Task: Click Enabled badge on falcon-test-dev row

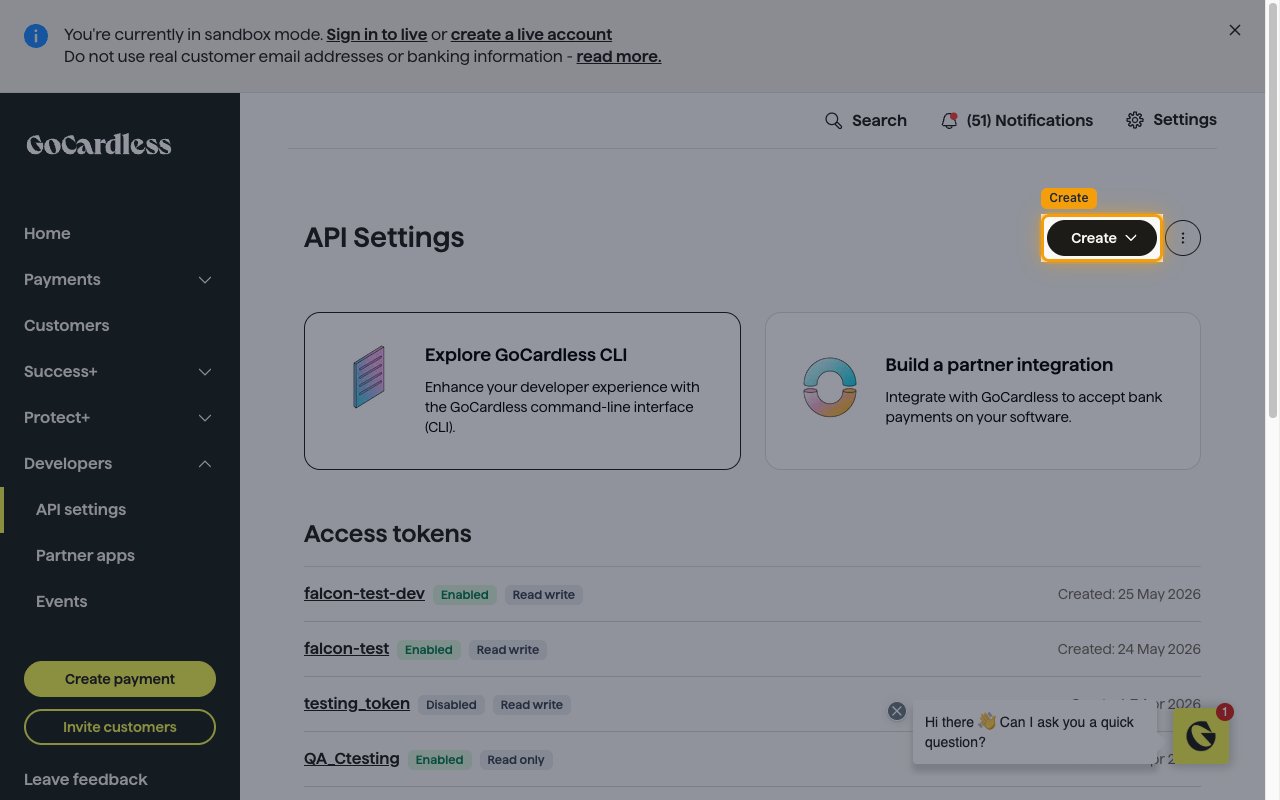Action: (465, 594)
